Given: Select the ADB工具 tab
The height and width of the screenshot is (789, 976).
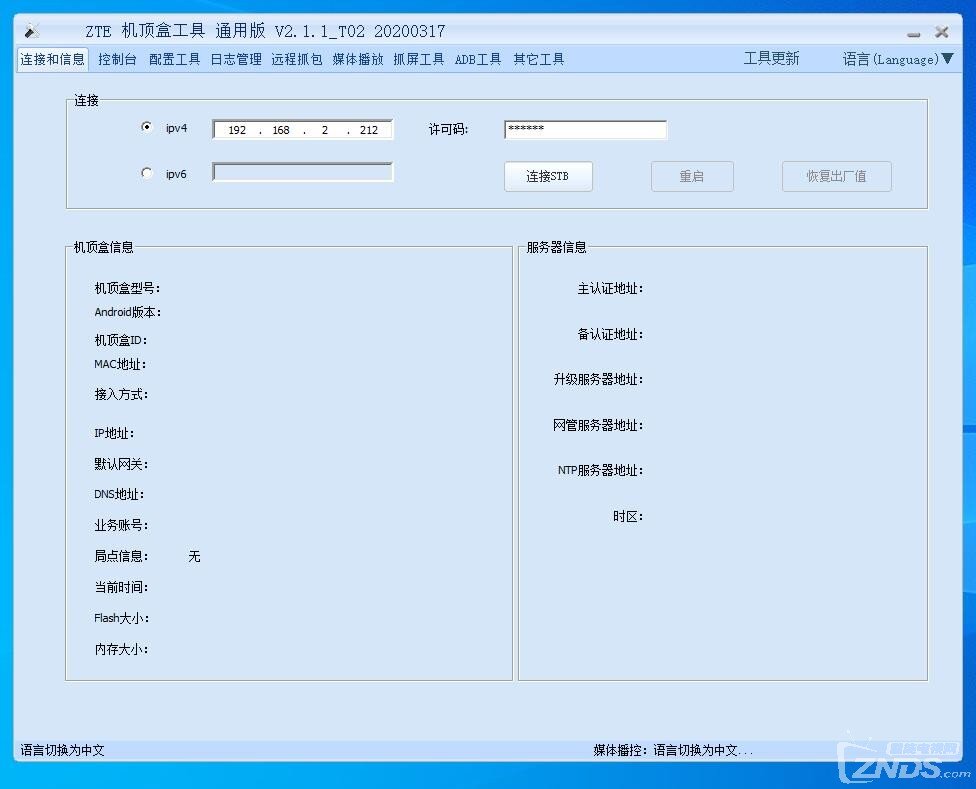Looking at the screenshot, I should click(x=478, y=60).
